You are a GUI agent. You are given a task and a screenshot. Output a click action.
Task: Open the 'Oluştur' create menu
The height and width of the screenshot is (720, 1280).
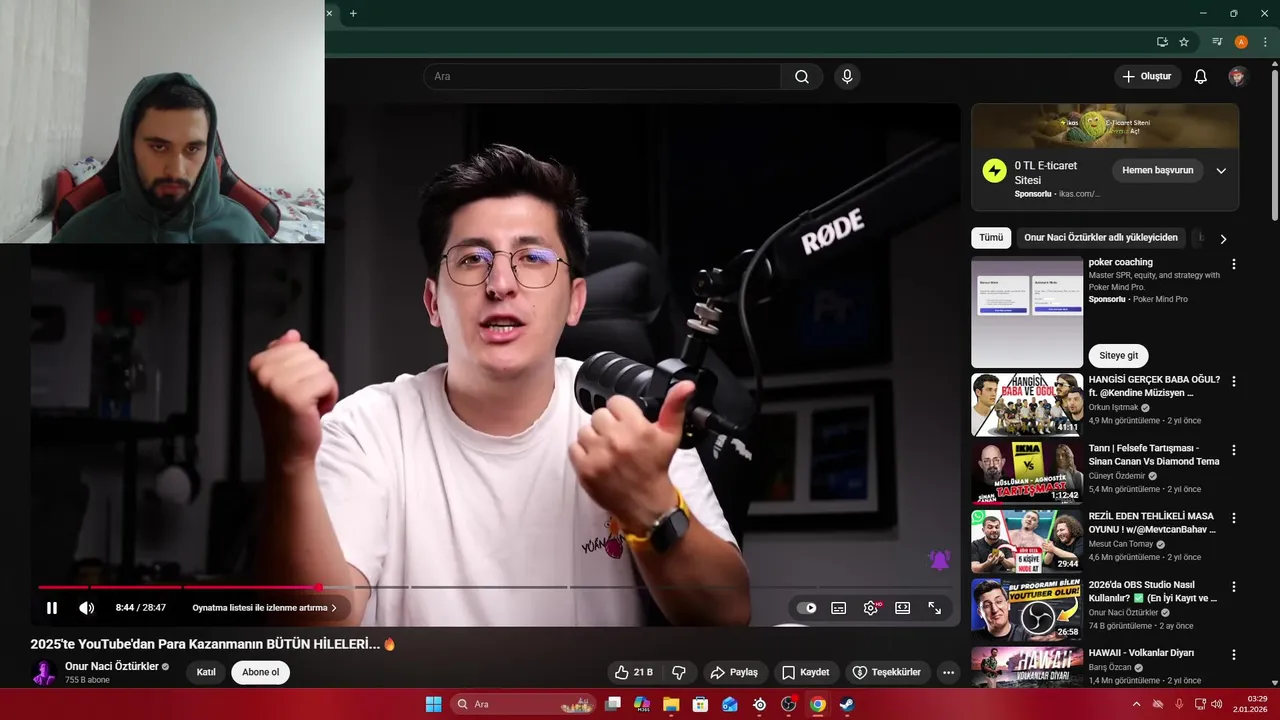[1147, 76]
